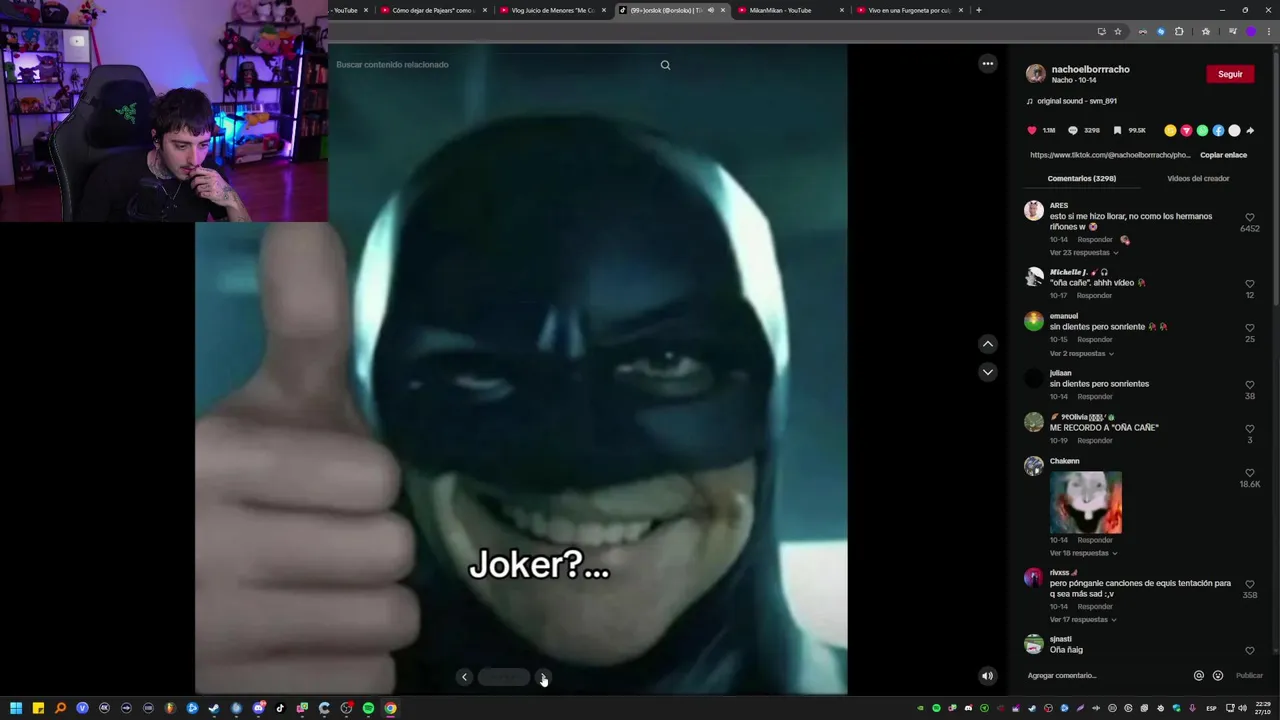
Task: Open three-dot more options menu on video
Action: (988, 64)
